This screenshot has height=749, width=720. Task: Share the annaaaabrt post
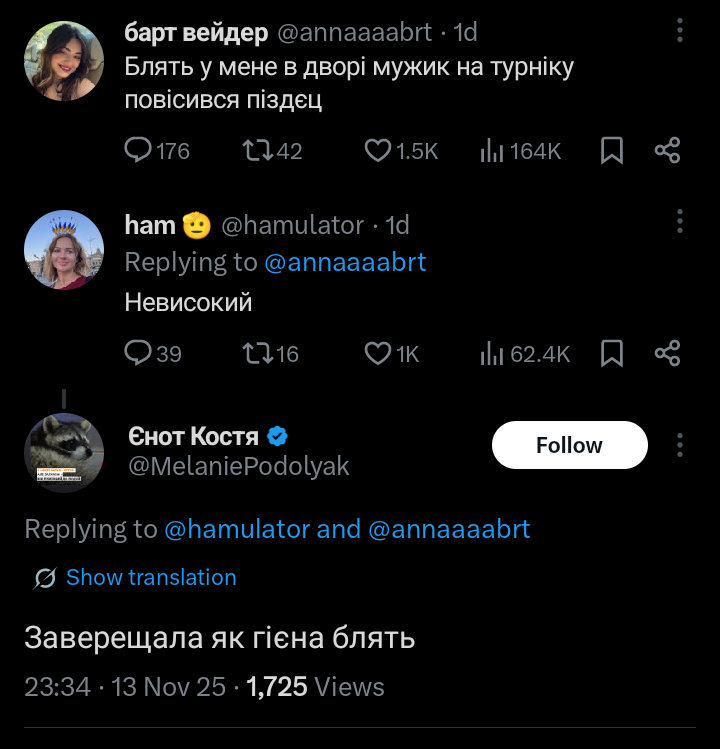pyautogui.click(x=667, y=151)
